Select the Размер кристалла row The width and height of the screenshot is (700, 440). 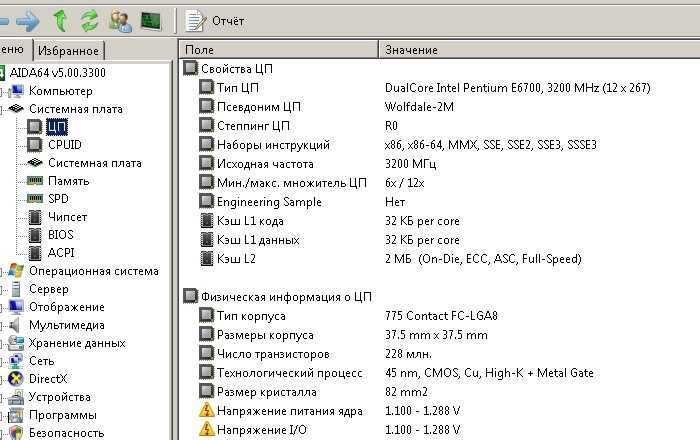pos(440,392)
